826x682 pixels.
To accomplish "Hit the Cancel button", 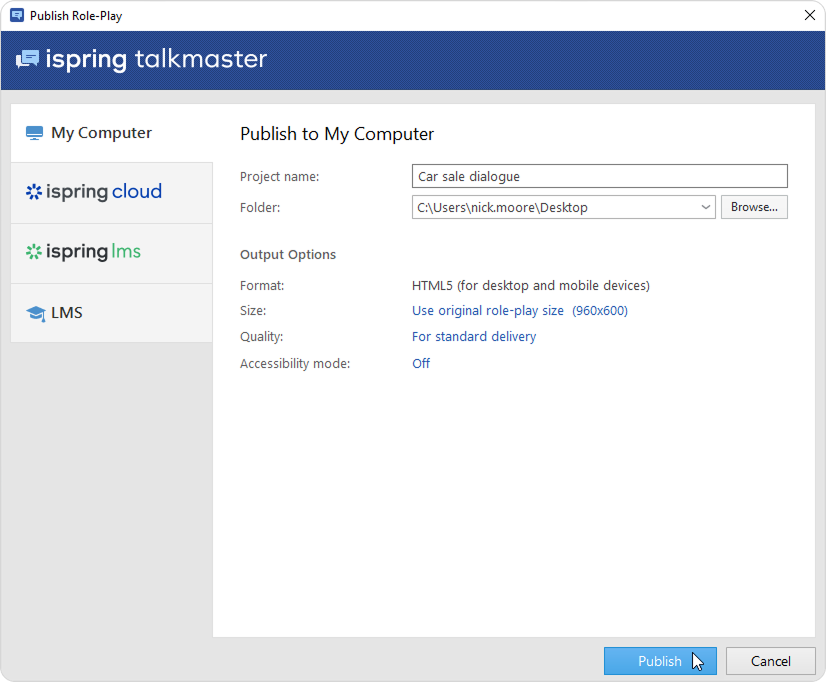I will tap(770, 661).
